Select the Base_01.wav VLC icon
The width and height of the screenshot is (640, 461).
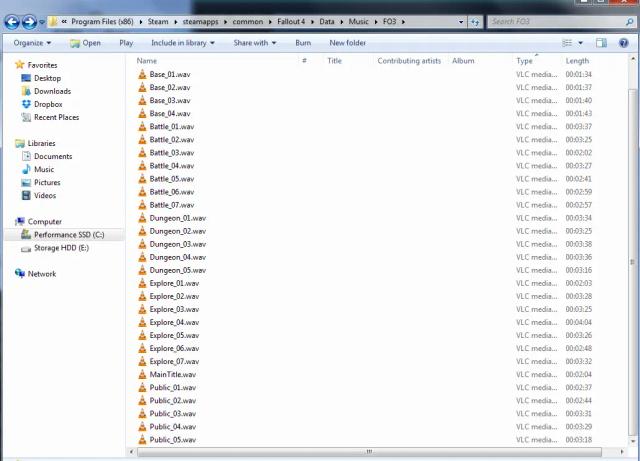(x=142, y=74)
